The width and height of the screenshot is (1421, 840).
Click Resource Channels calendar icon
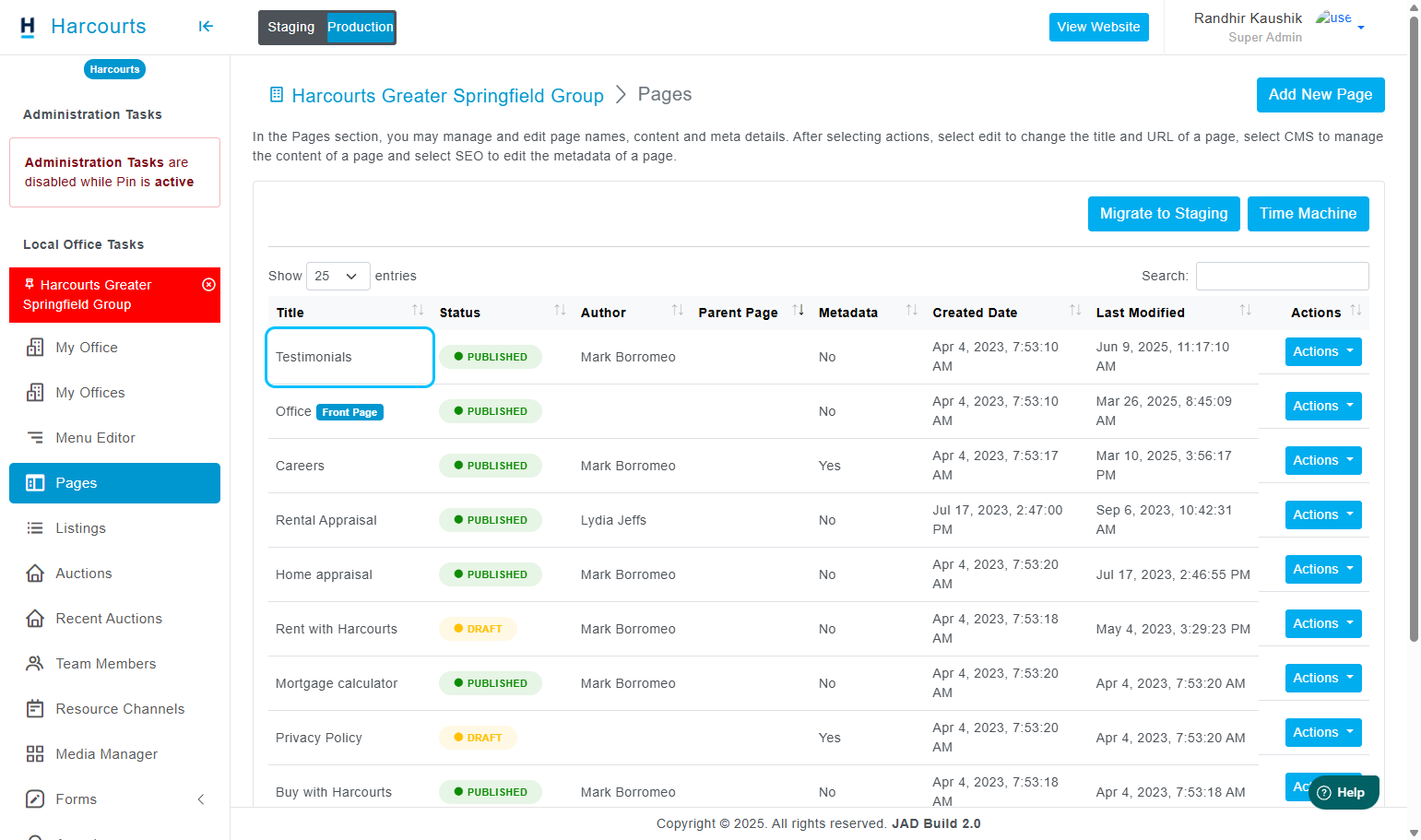[x=35, y=709]
